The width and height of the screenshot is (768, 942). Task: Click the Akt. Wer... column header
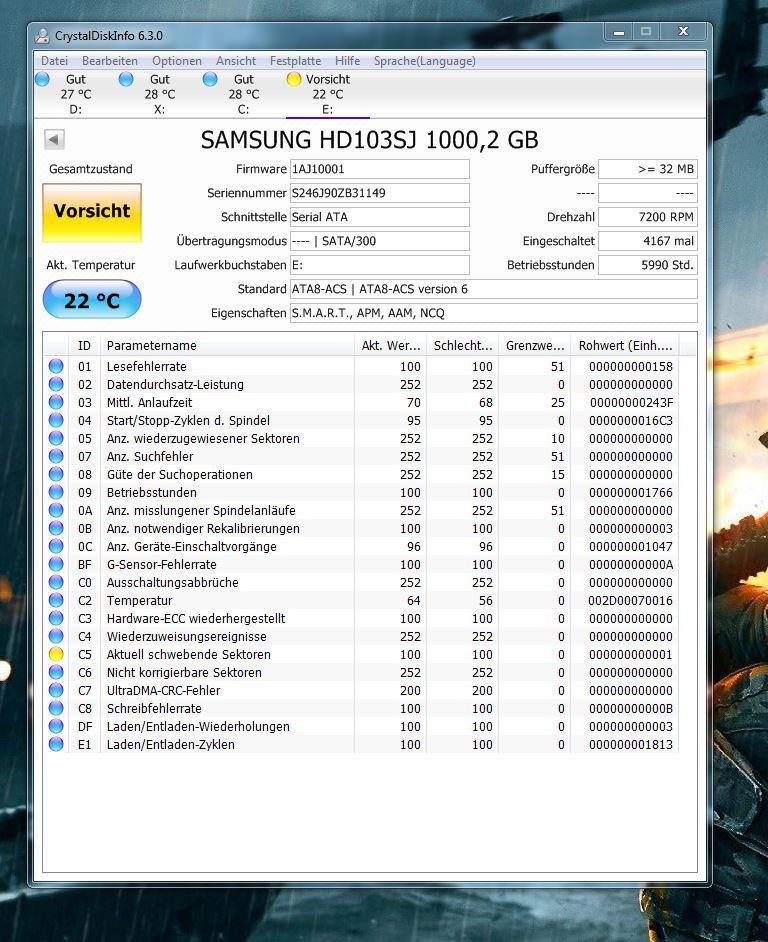[390, 345]
